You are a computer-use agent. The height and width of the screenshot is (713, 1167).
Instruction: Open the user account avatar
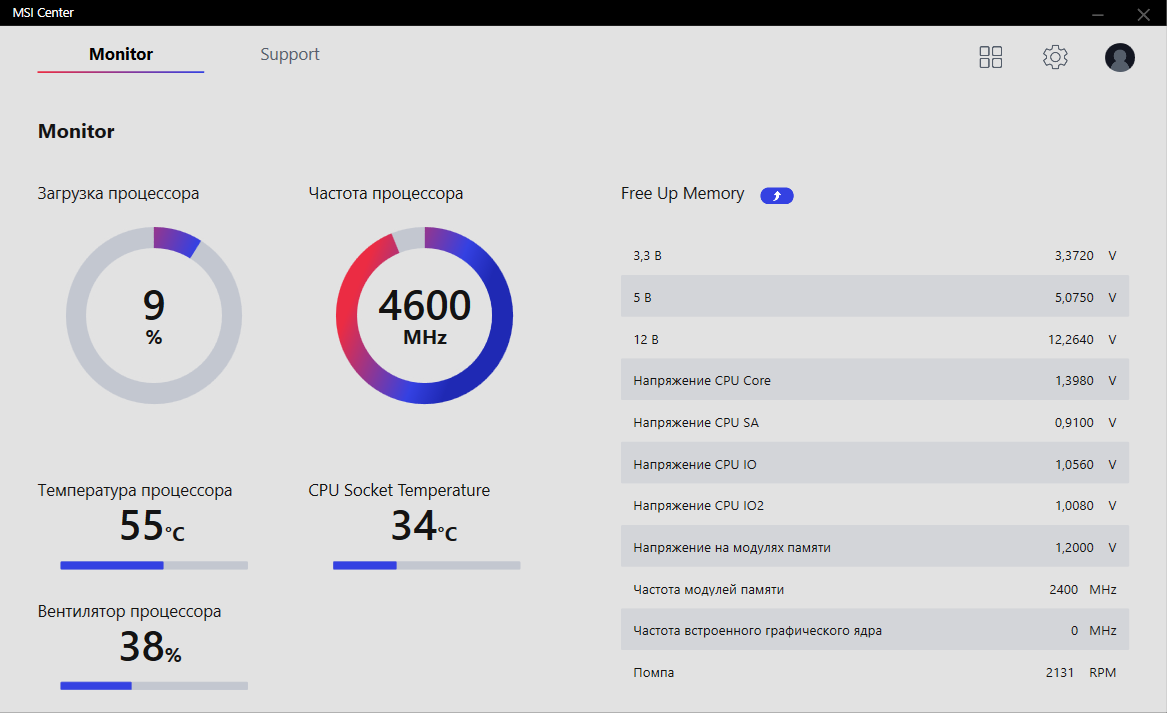coord(1119,57)
